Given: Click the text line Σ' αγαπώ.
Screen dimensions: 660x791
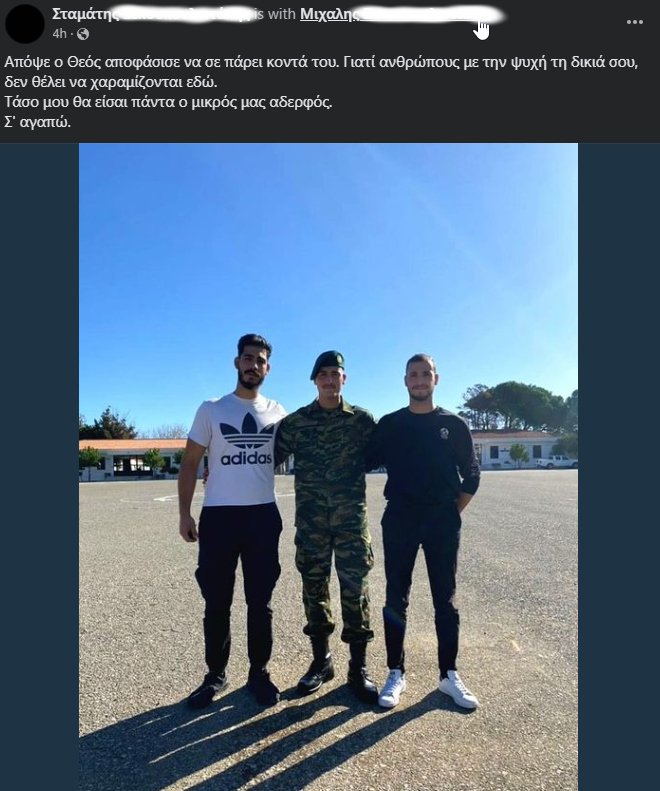Looking at the screenshot, I should [37, 122].
